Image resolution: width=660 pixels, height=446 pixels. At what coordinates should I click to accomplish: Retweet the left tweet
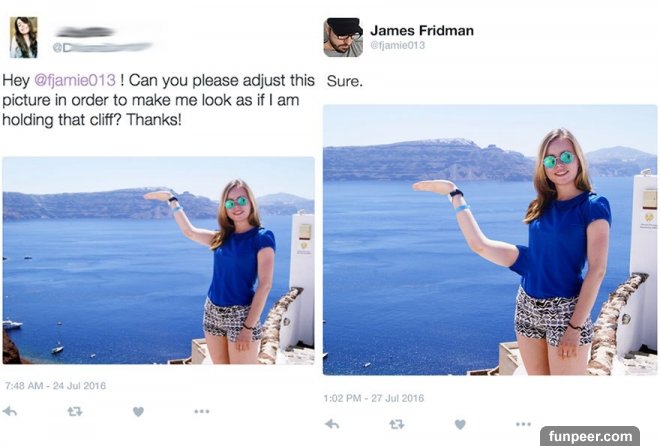point(75,411)
